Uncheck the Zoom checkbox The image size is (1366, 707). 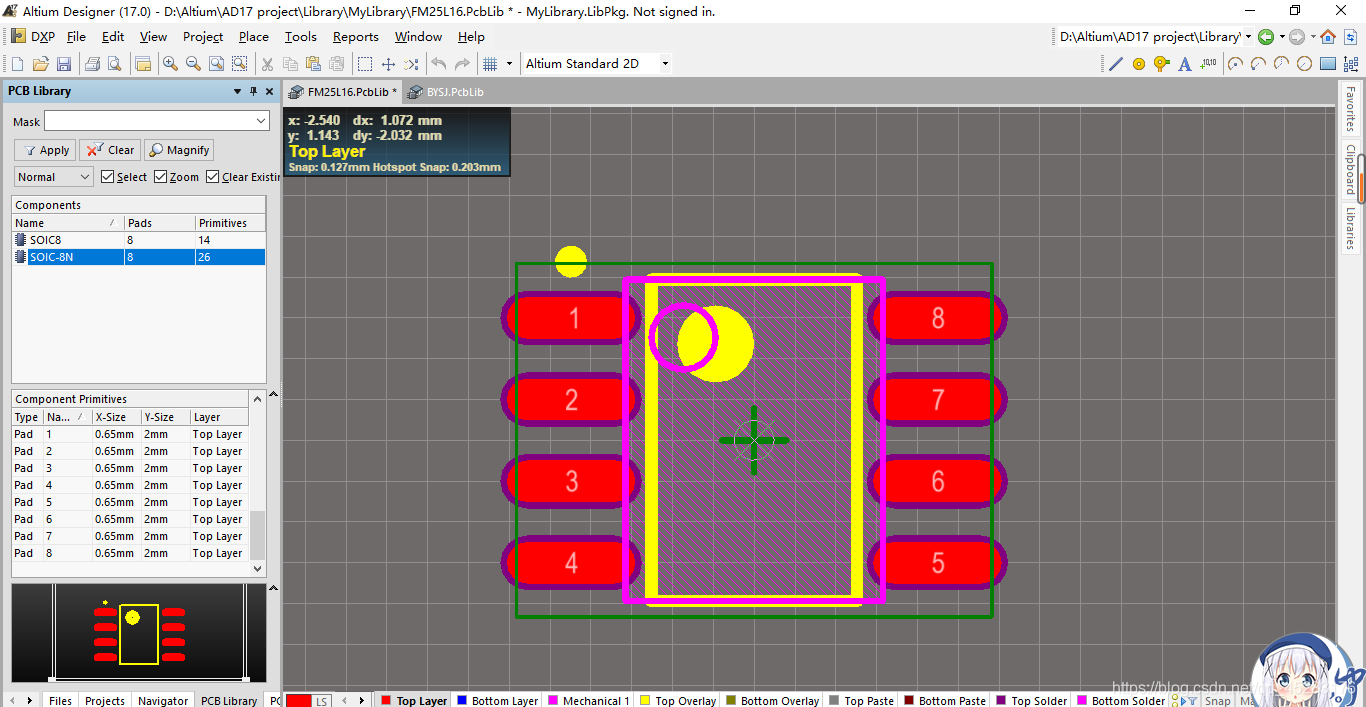pyautogui.click(x=161, y=177)
